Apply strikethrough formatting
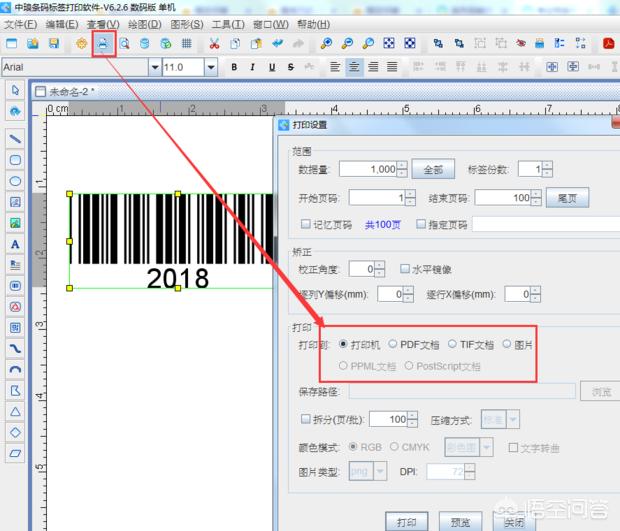 click(291, 67)
